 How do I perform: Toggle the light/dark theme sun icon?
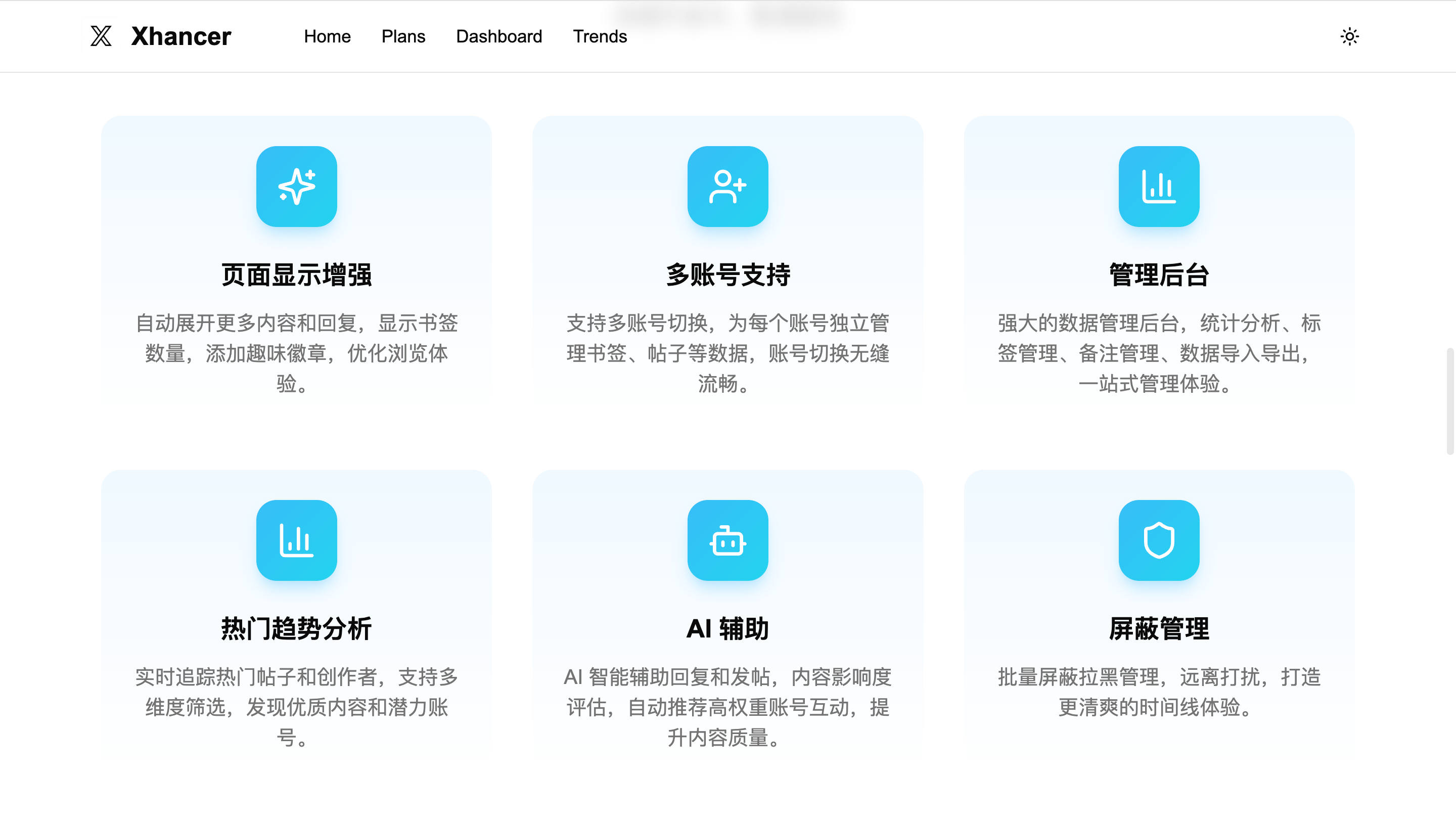coord(1349,37)
